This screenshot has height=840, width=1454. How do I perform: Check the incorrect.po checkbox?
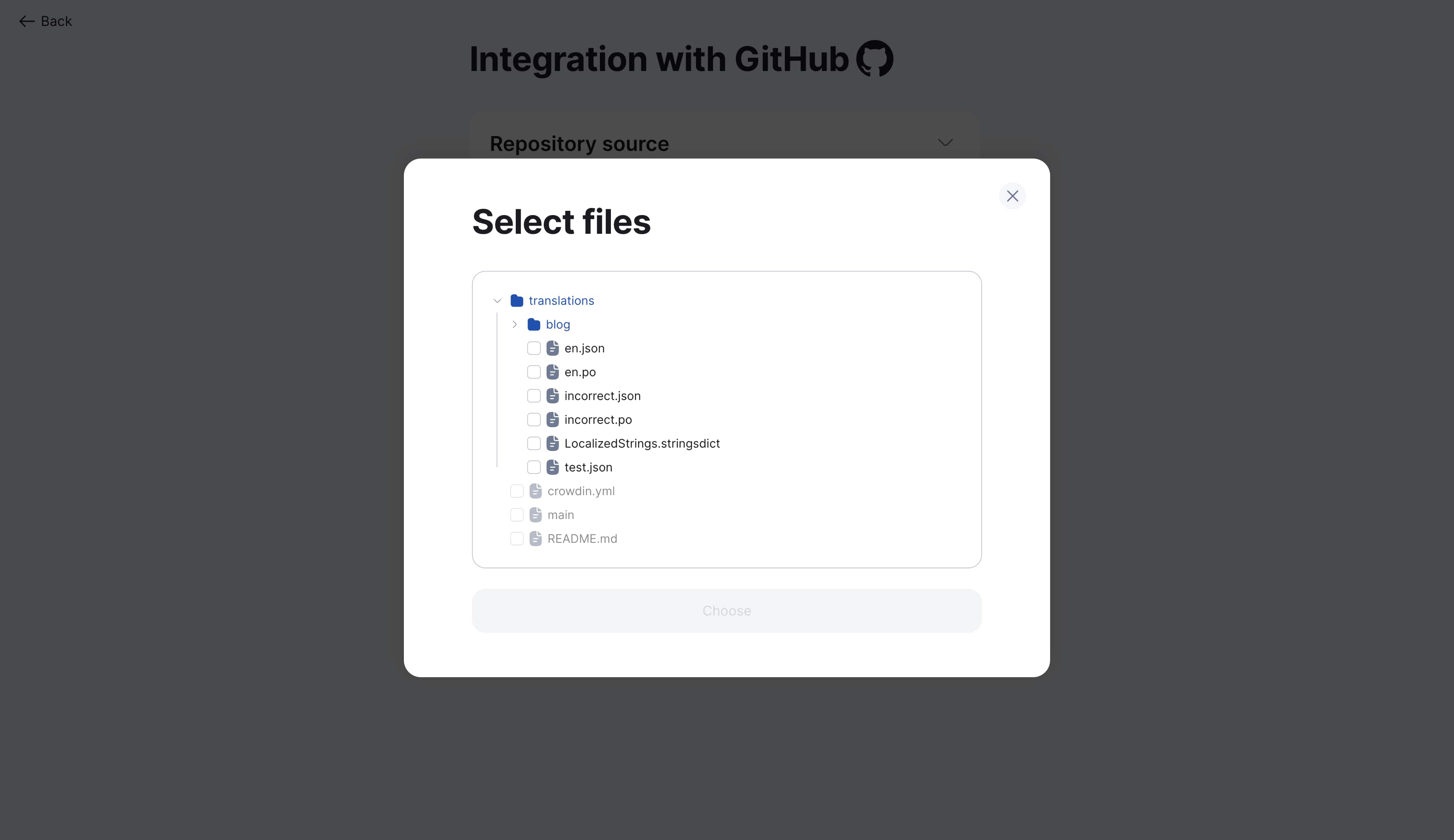(534, 420)
